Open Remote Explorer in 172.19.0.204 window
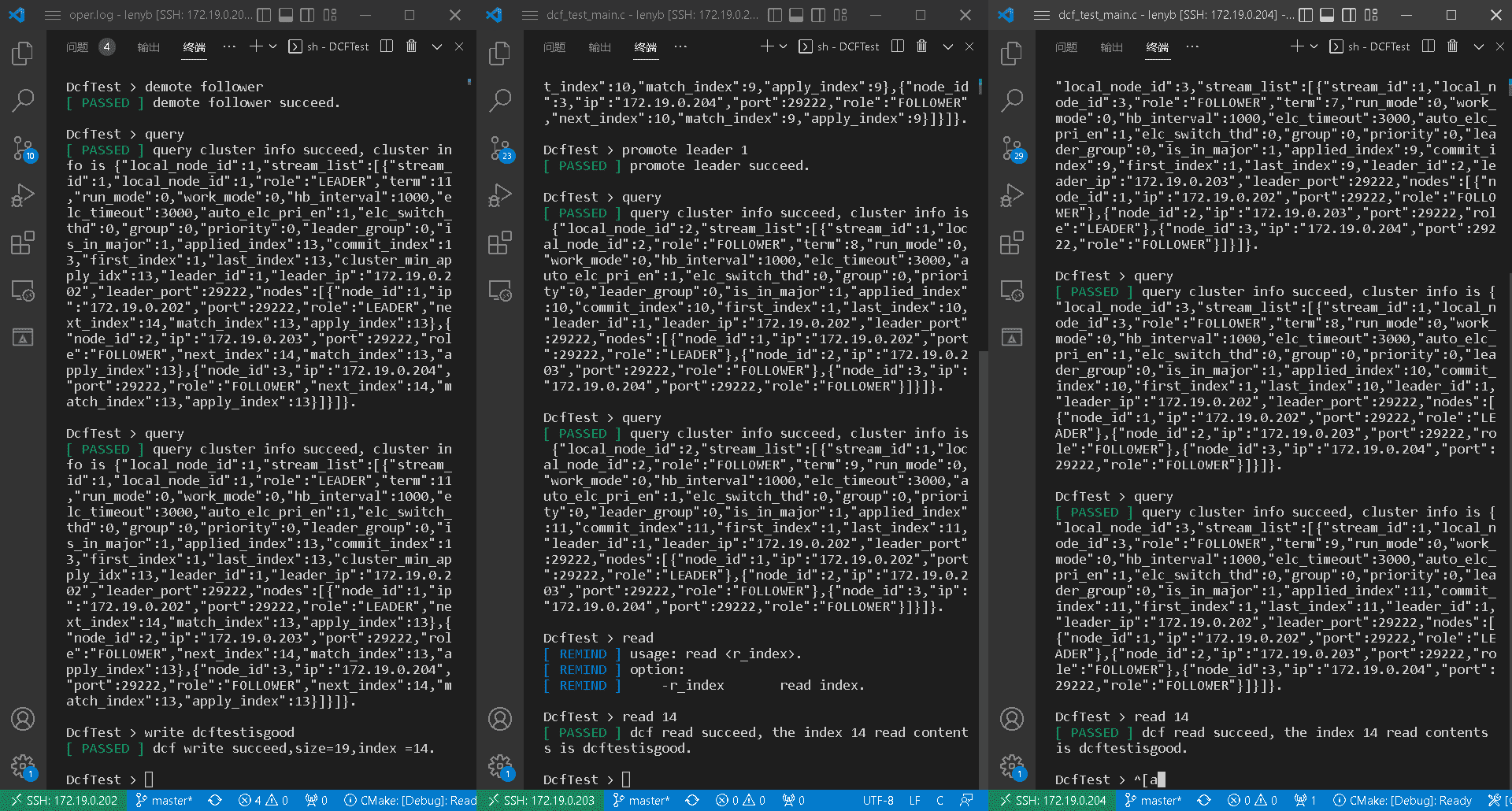The height and width of the screenshot is (811, 1512). tap(1012, 291)
